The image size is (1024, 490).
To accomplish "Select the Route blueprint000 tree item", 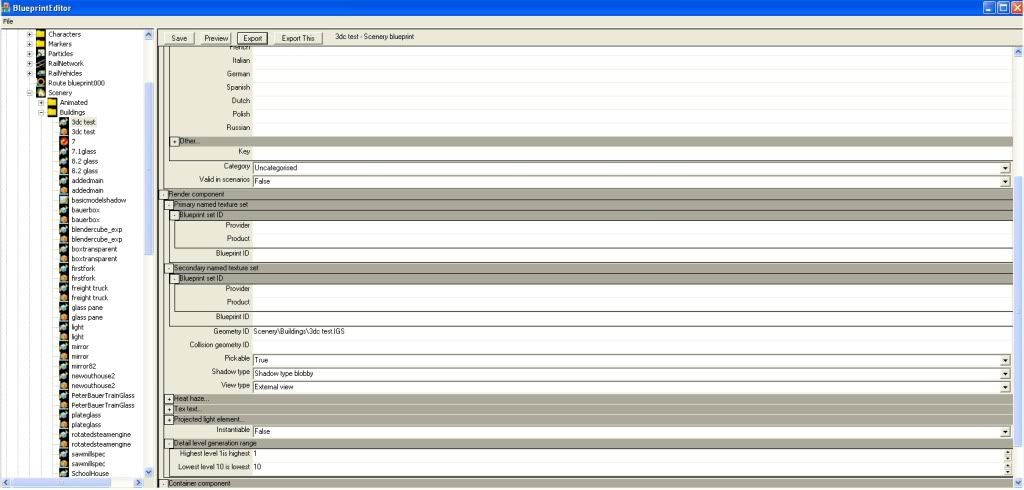I will 76,83.
